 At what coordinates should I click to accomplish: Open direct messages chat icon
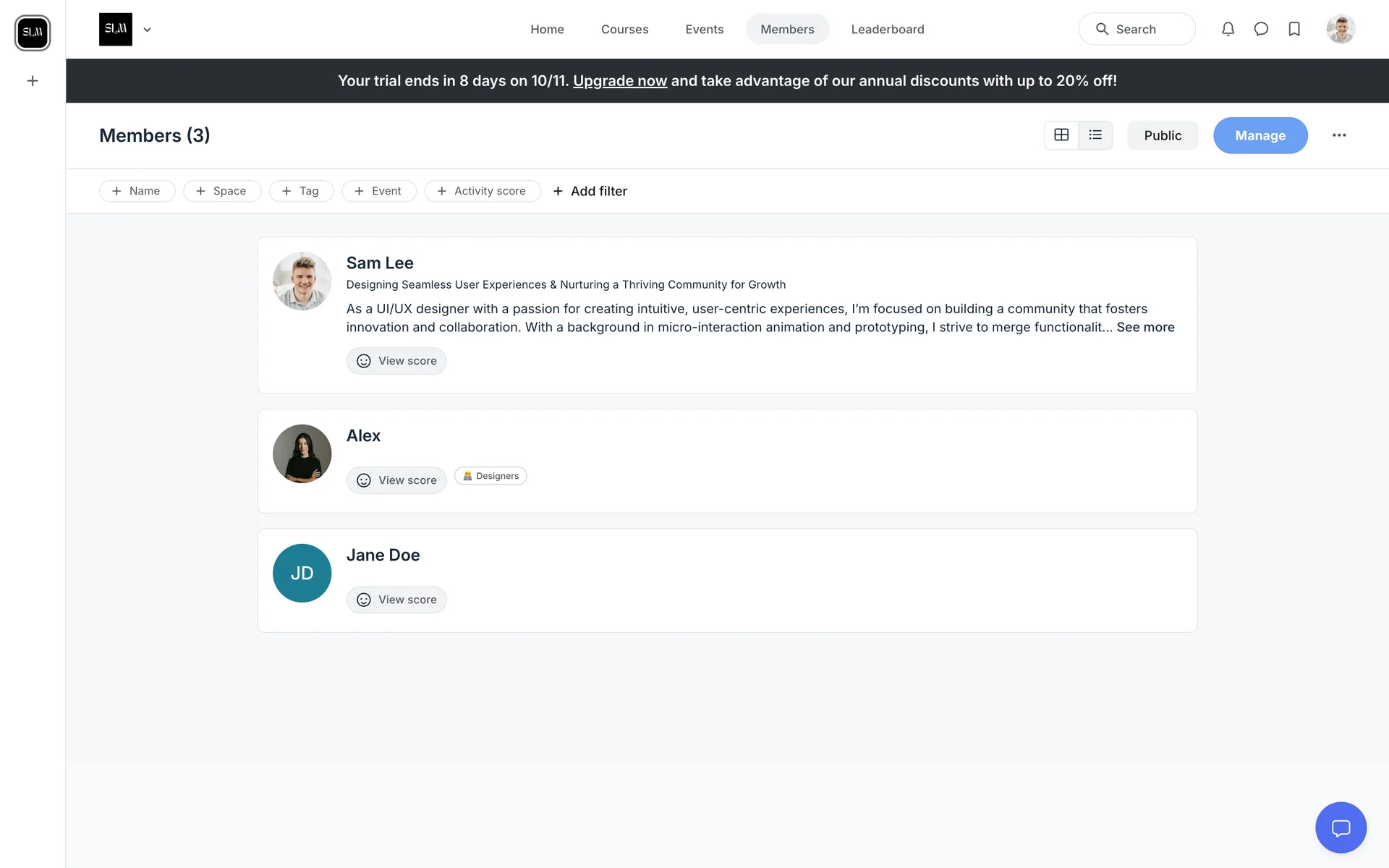pos(1261,29)
